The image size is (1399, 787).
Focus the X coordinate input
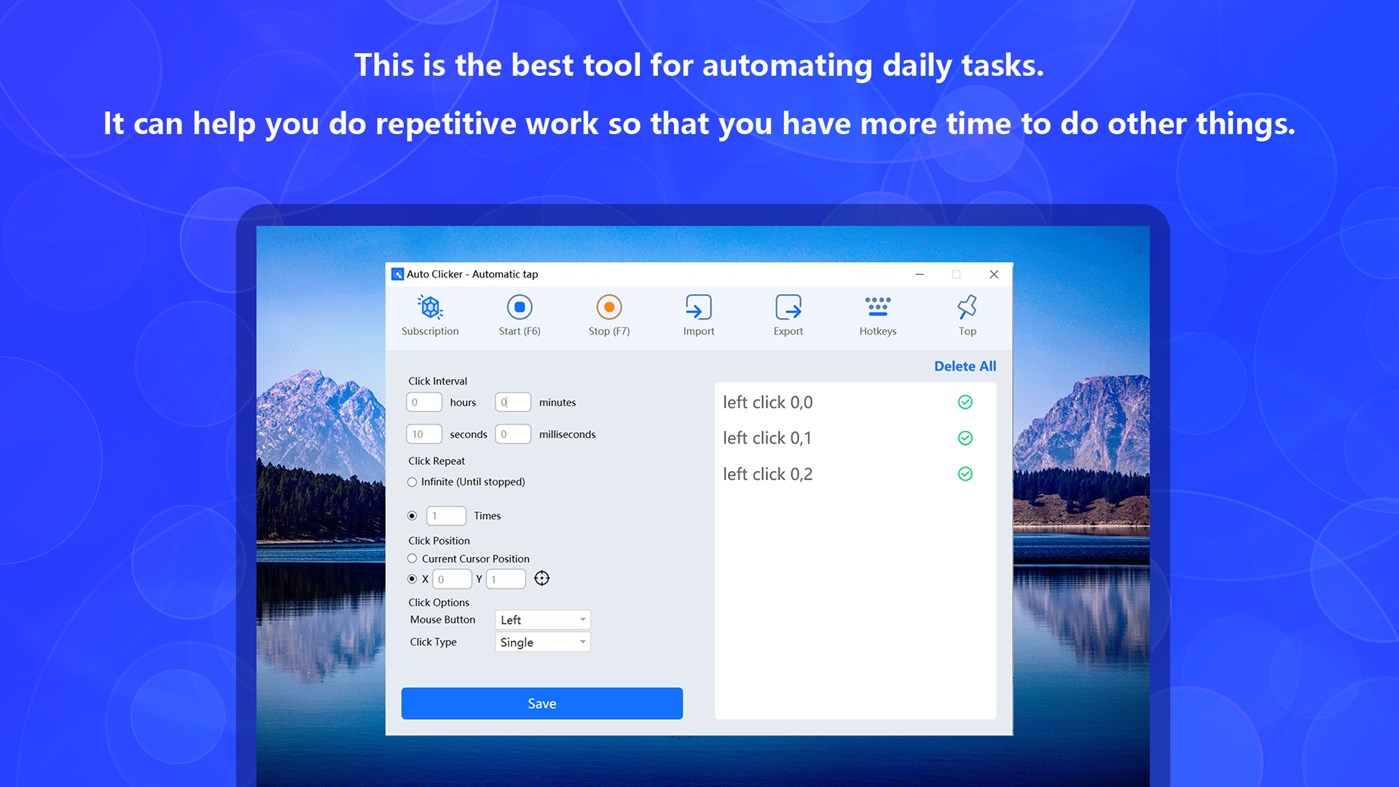click(452, 579)
